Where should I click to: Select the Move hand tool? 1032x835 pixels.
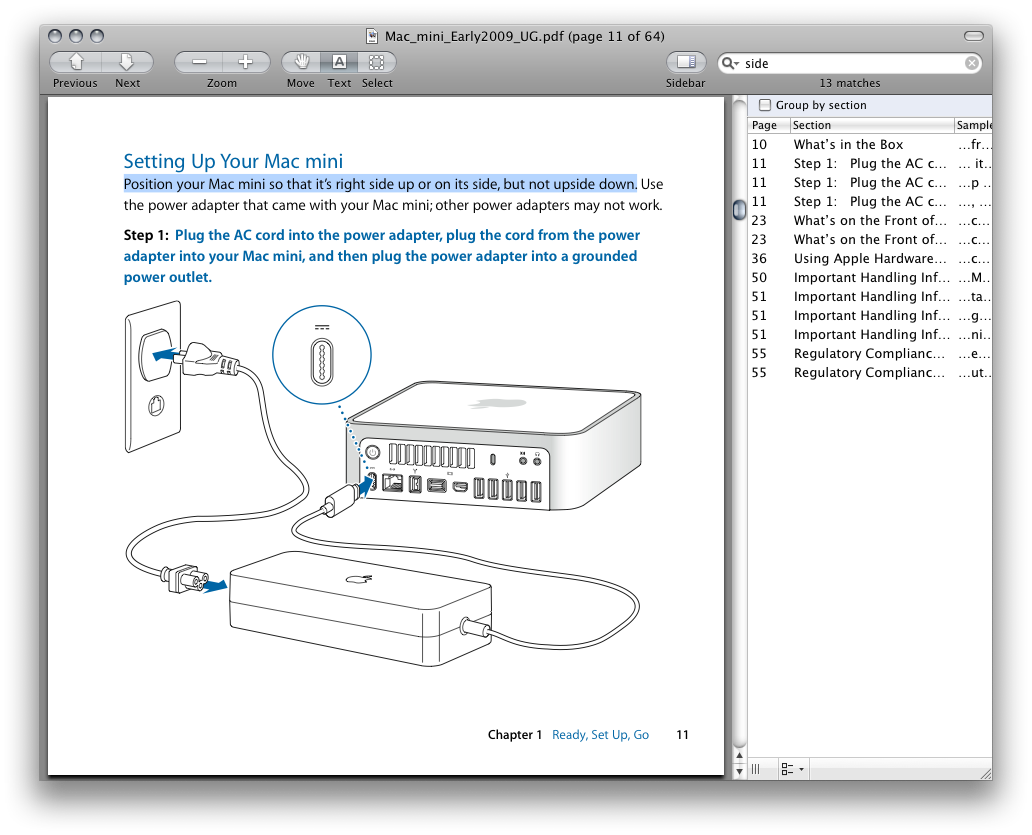(x=301, y=62)
